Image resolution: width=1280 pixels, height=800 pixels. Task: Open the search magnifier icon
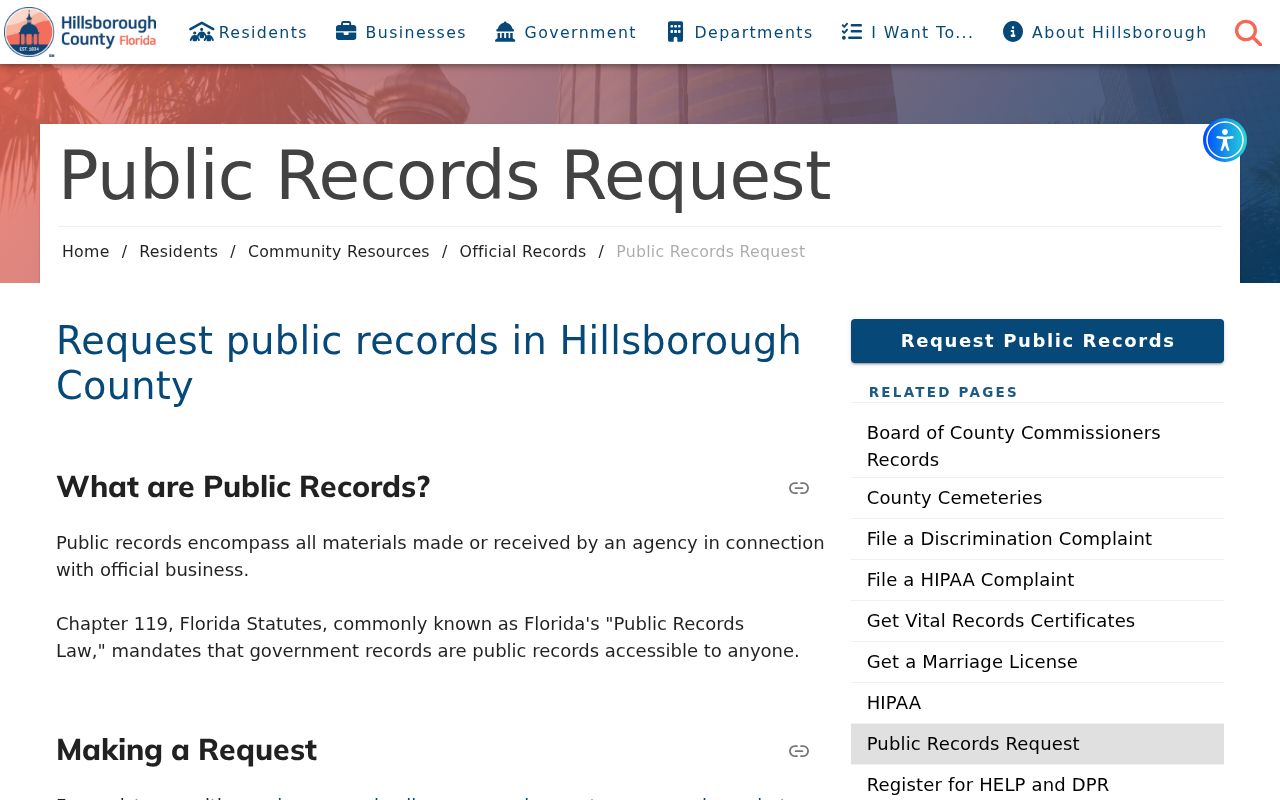click(x=1248, y=33)
